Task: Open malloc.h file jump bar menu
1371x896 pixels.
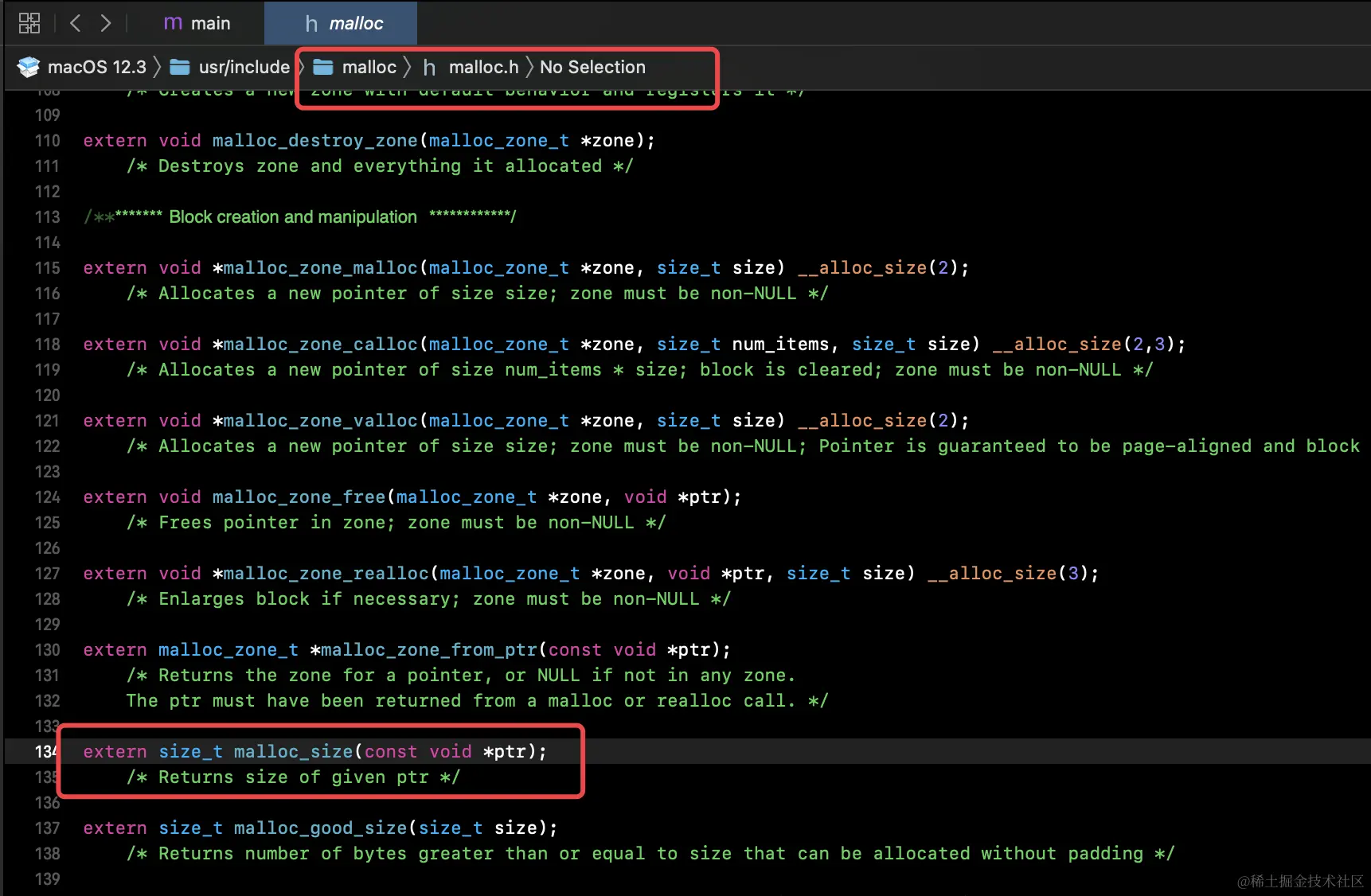Action: click(x=484, y=67)
